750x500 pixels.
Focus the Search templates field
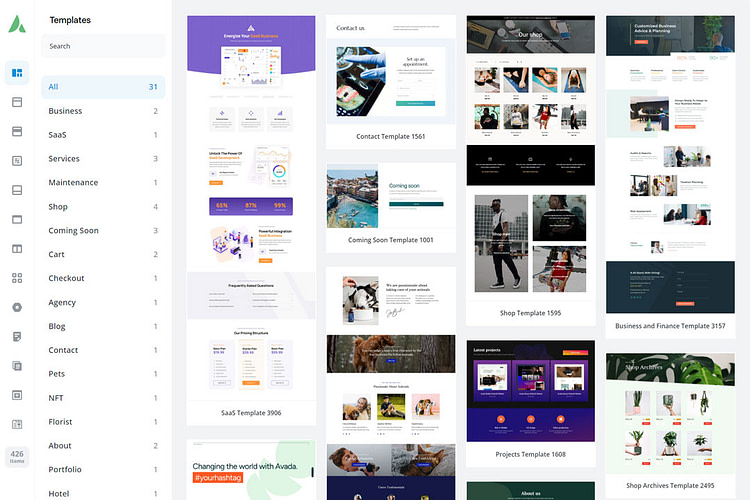click(103, 46)
